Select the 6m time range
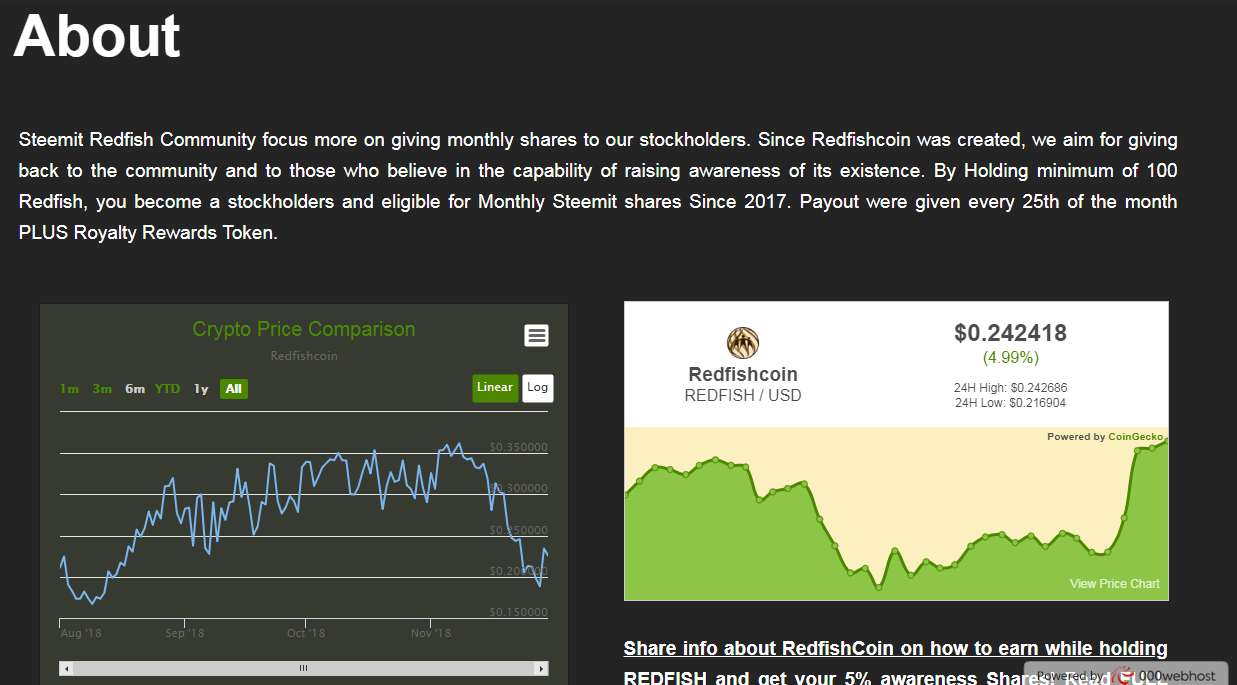This screenshot has height=685, width=1237. [x=135, y=389]
